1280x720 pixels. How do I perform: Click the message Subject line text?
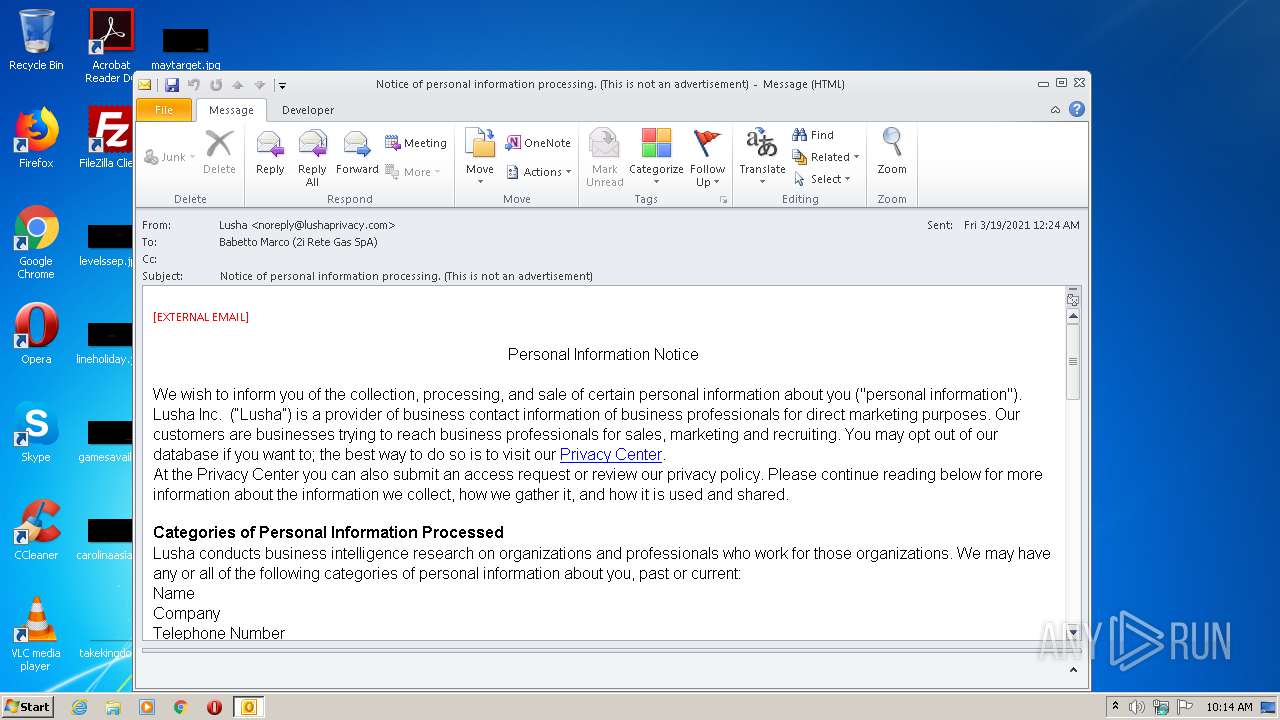[x=406, y=276]
